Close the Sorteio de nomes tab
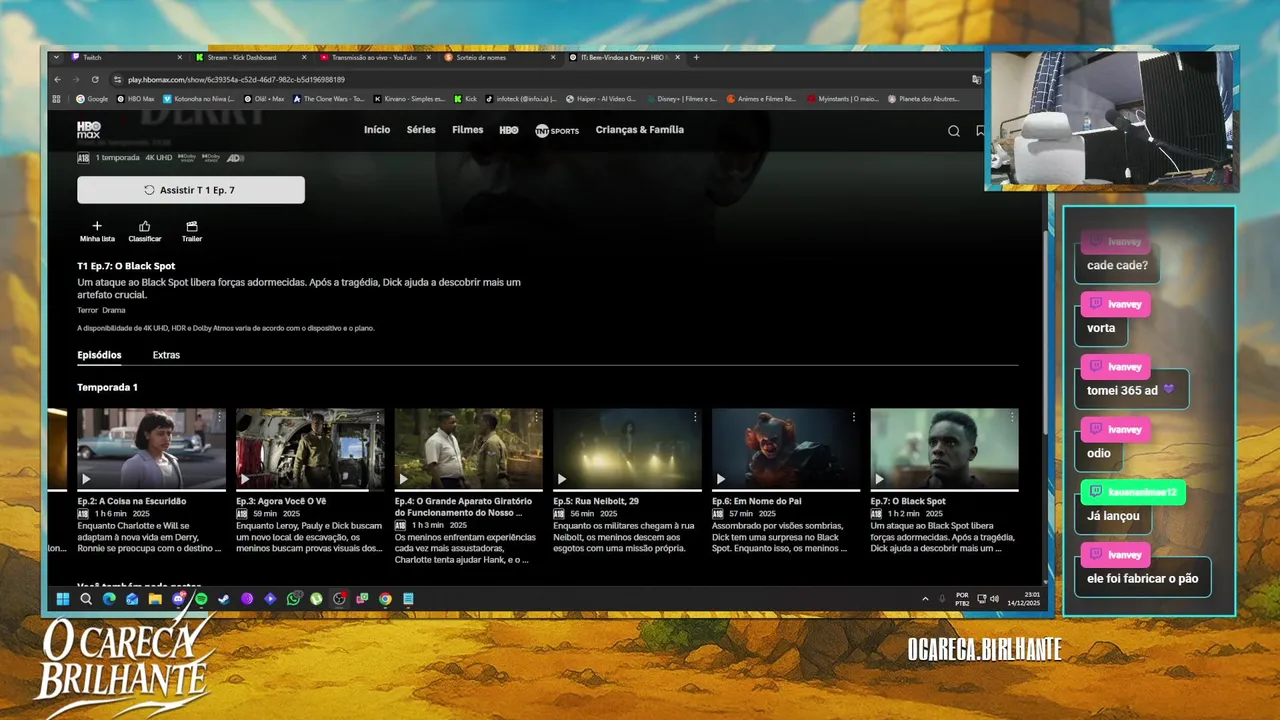1280x720 pixels. click(553, 57)
